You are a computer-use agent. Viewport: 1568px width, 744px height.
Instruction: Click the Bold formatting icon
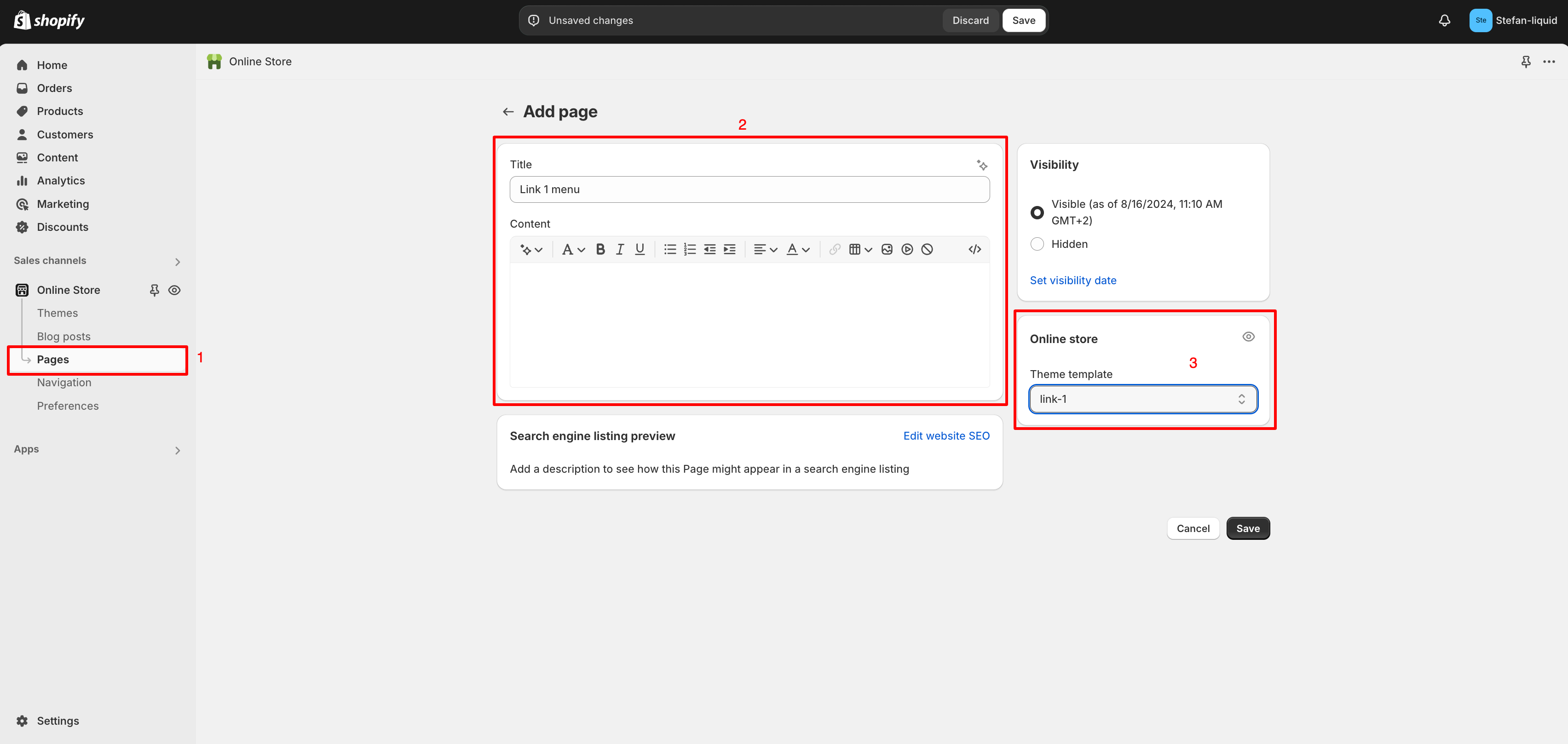[x=600, y=249]
